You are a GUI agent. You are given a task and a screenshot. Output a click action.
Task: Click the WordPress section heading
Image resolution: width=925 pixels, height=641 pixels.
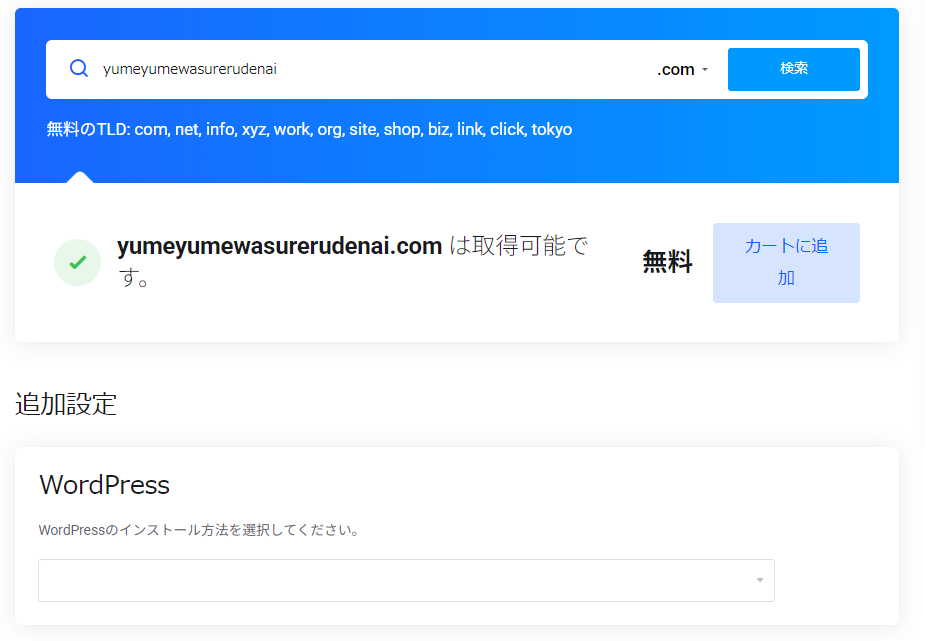[104, 486]
